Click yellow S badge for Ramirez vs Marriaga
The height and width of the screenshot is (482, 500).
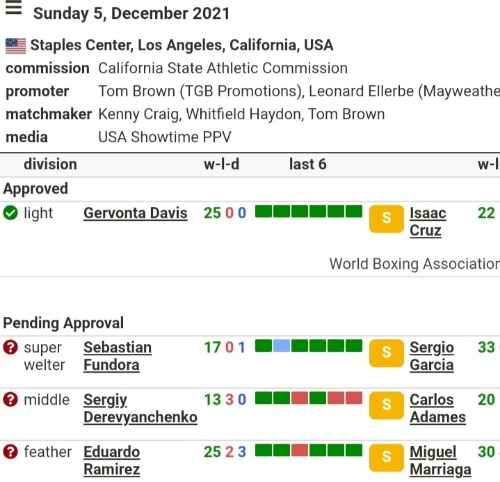386,458
